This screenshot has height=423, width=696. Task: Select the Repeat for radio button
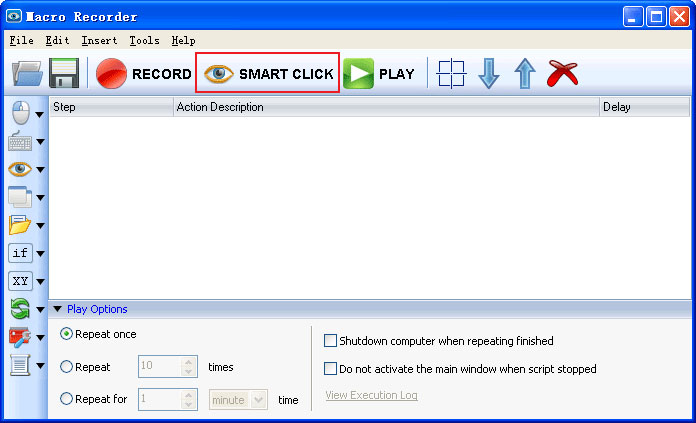(66, 399)
